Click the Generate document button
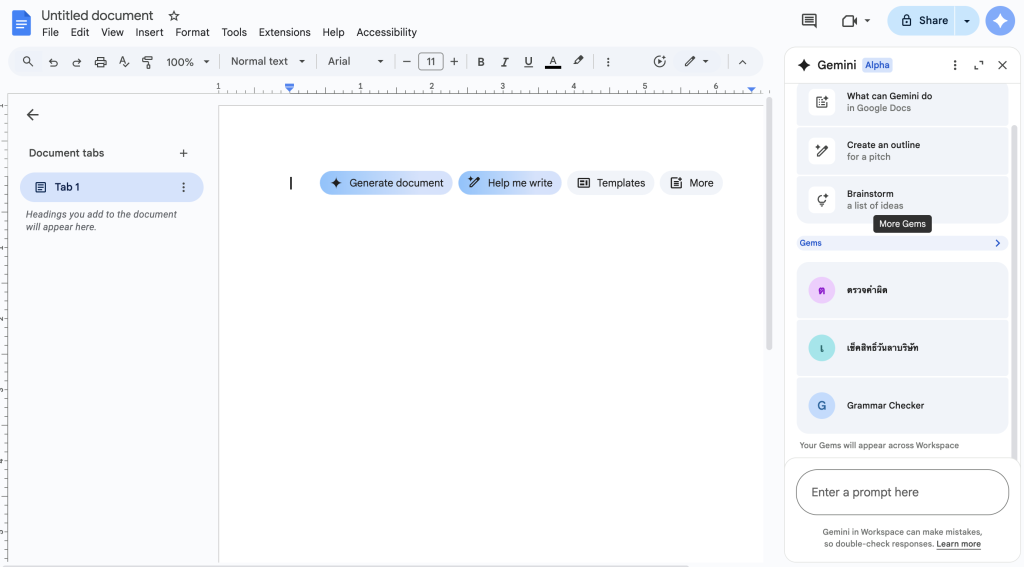This screenshot has width=1024, height=567. click(x=386, y=183)
